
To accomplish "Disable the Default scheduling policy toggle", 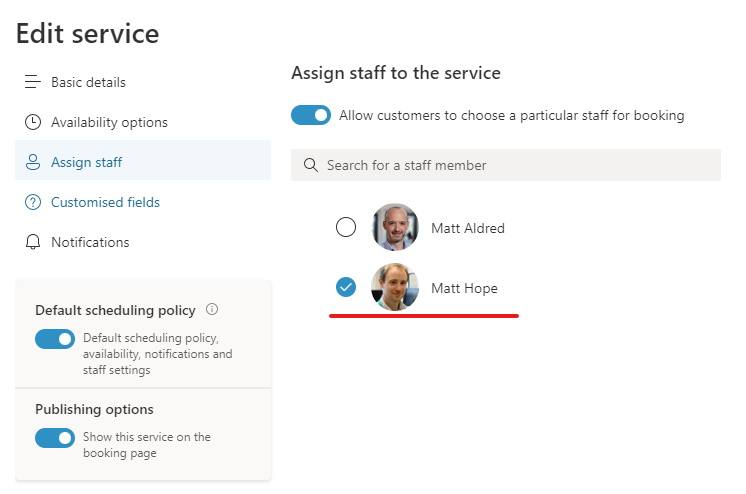I will tap(55, 339).
